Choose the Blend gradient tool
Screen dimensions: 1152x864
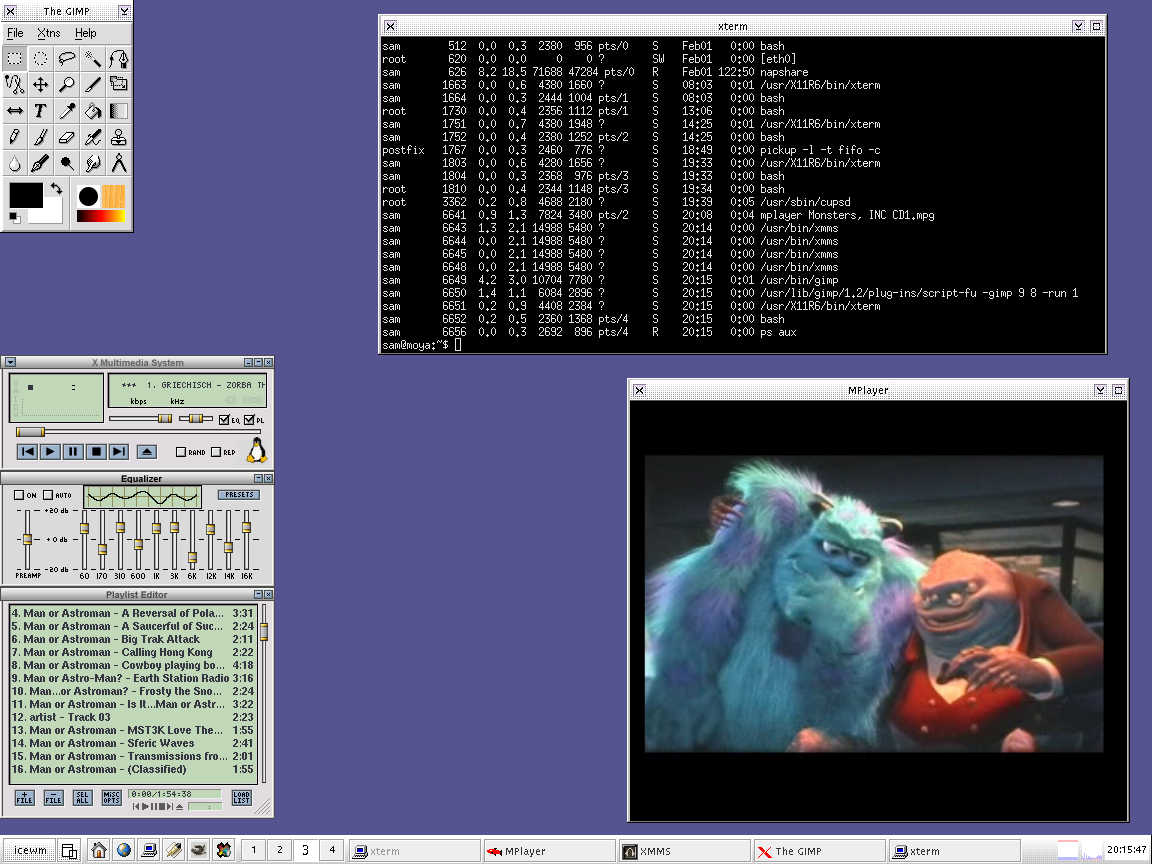tap(119, 111)
